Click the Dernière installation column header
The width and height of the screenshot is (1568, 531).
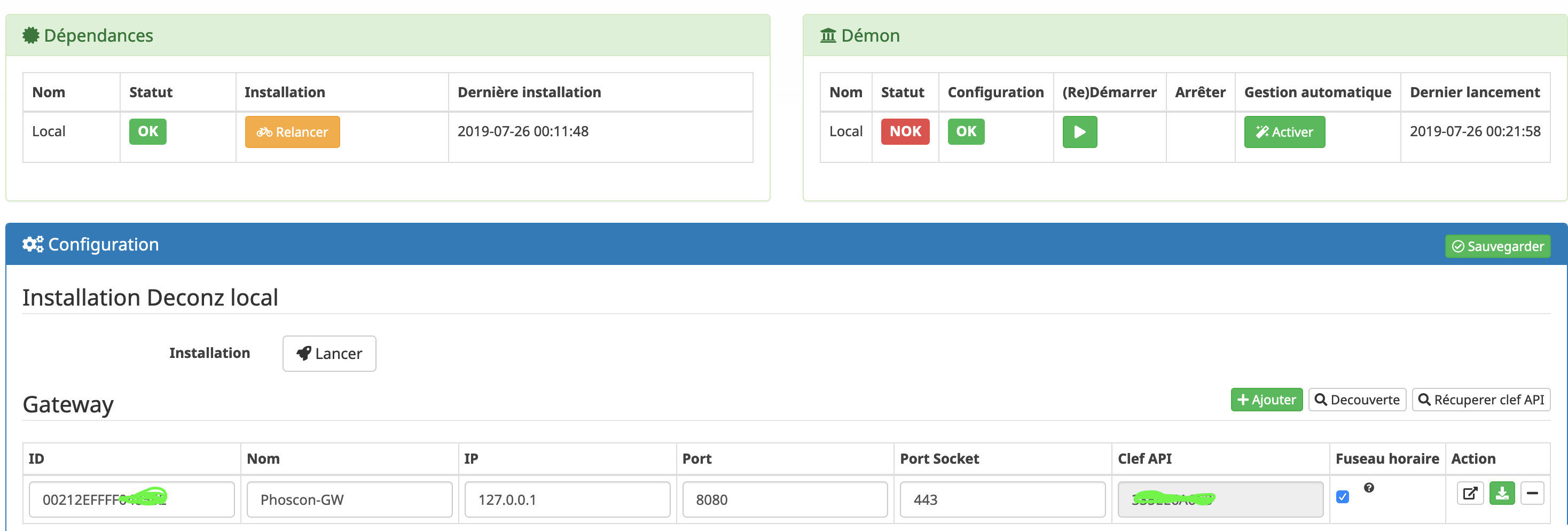click(x=529, y=92)
